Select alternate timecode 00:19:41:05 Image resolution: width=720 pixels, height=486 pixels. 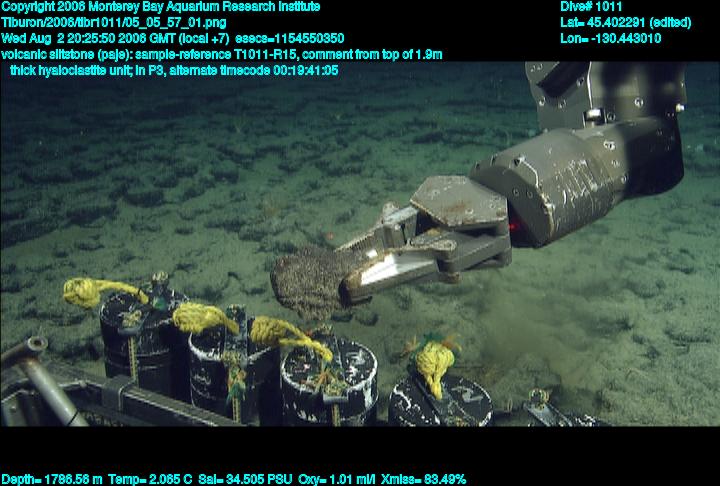[x=254, y=71]
